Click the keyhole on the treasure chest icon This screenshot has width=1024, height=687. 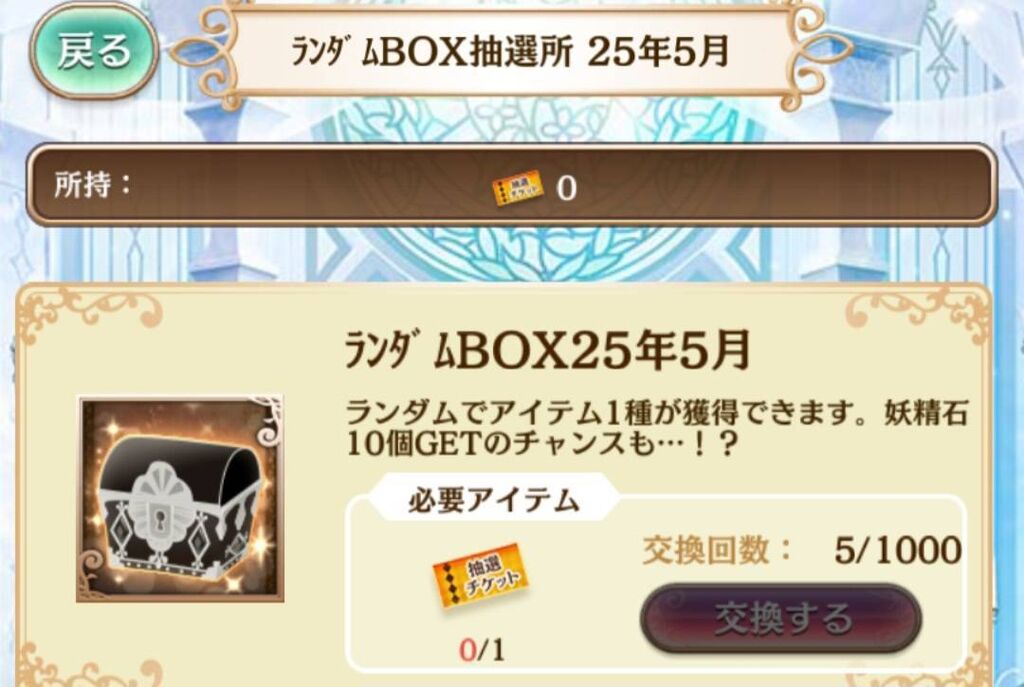tap(159, 519)
